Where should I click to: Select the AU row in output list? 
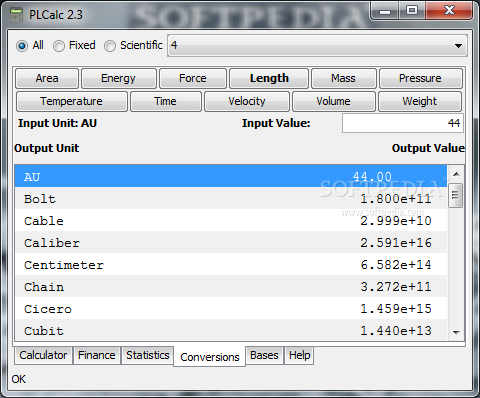(x=231, y=176)
